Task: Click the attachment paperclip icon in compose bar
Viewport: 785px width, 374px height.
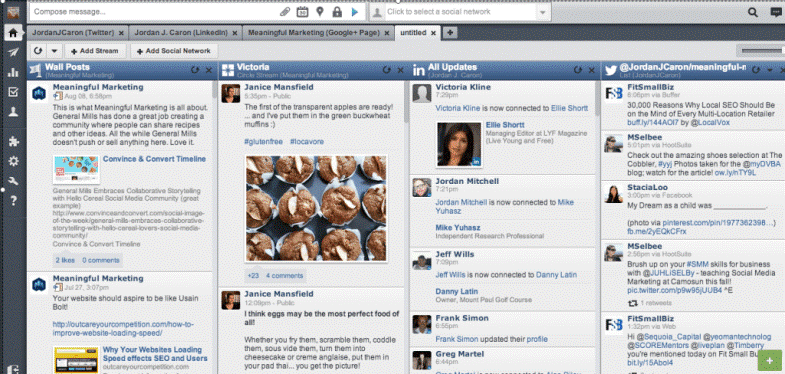Action: click(285, 12)
